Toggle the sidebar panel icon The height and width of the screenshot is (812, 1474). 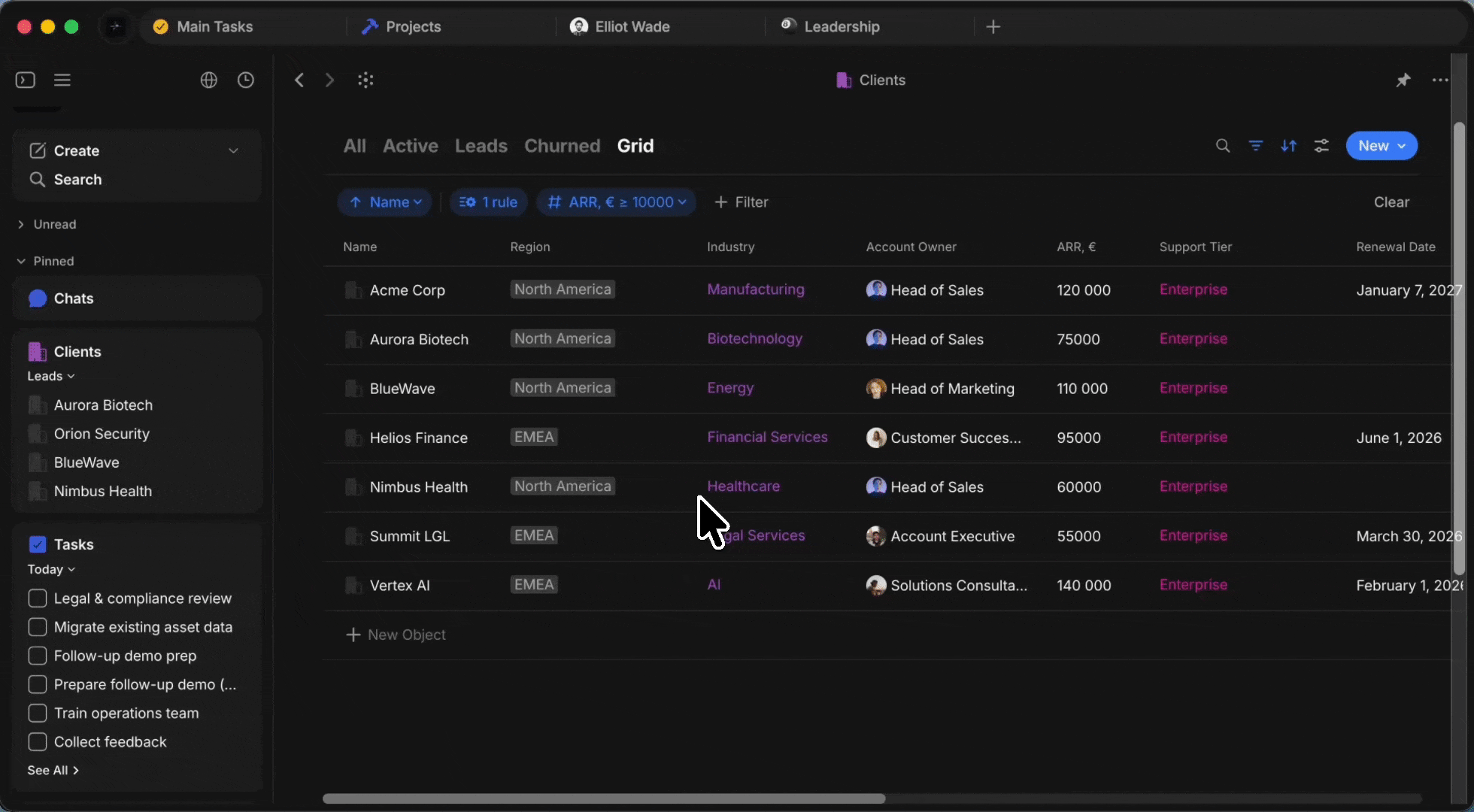click(x=26, y=80)
